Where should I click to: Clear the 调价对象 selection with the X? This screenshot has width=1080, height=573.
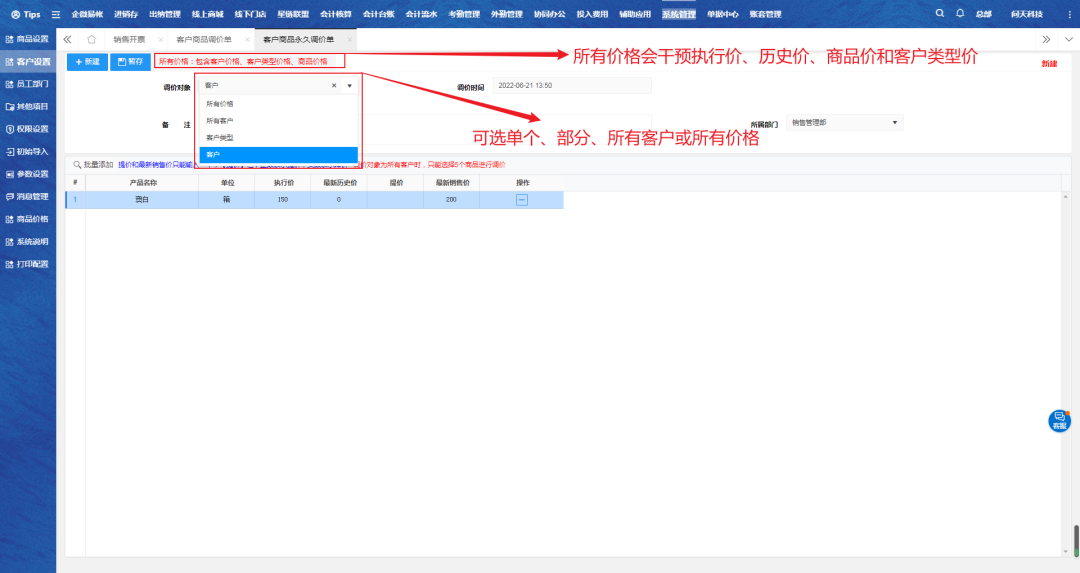(x=334, y=86)
